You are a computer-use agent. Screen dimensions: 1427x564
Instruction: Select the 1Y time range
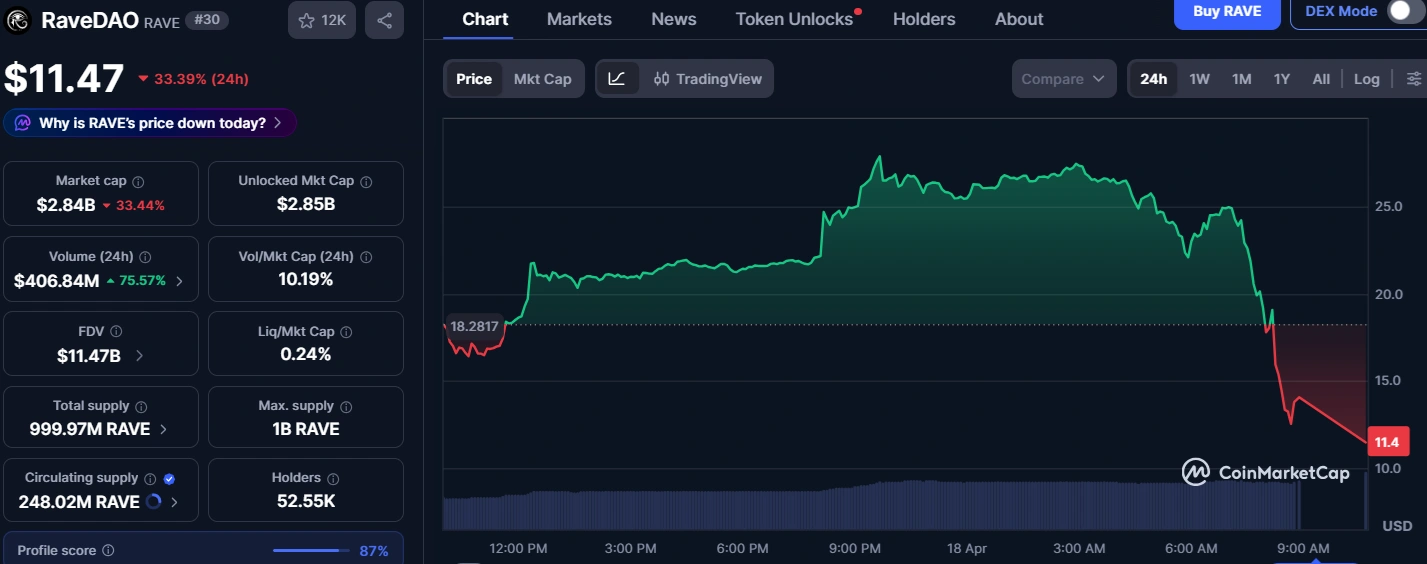click(1282, 79)
